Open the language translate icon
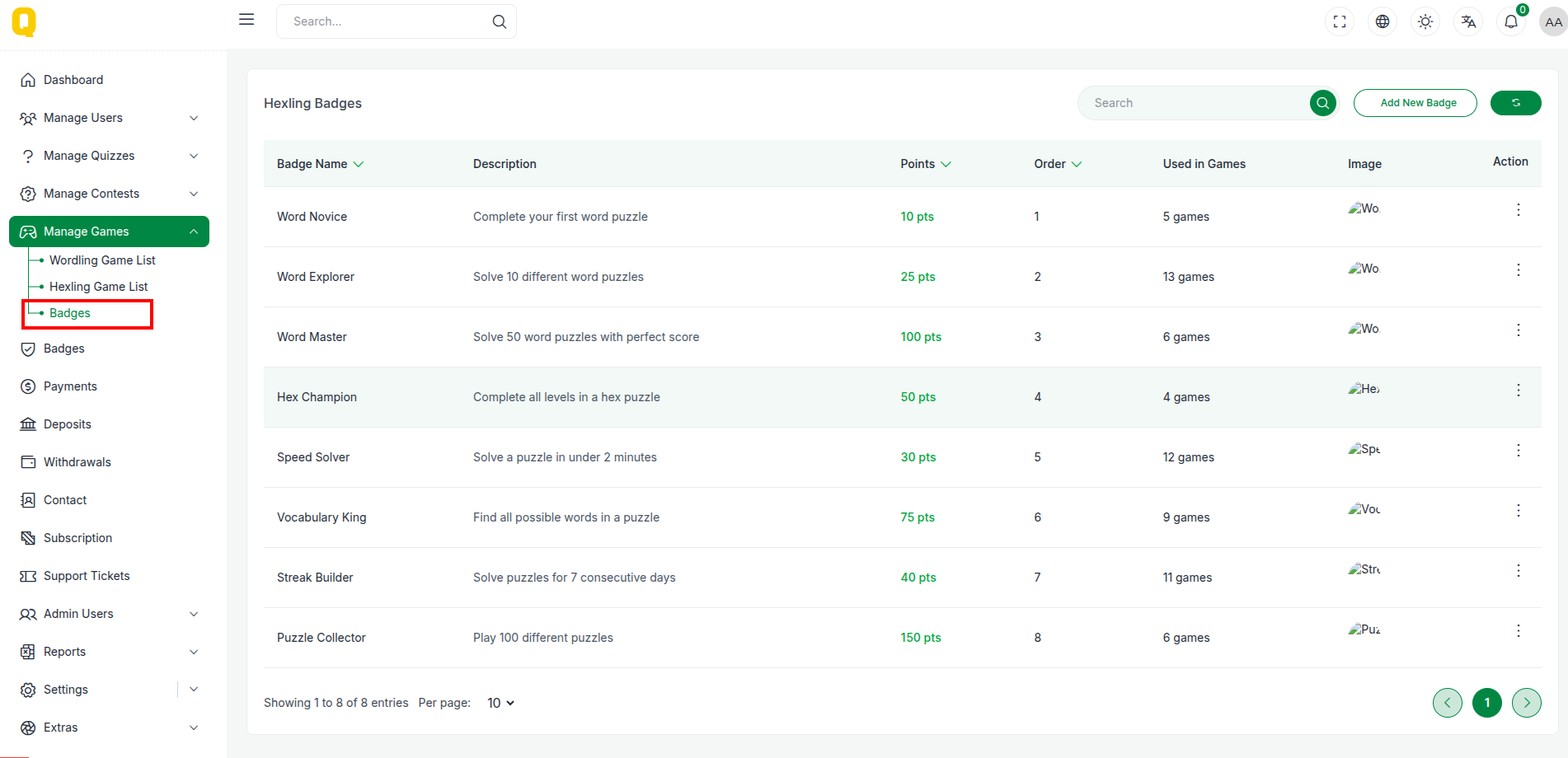This screenshot has width=1568, height=758. click(1468, 22)
